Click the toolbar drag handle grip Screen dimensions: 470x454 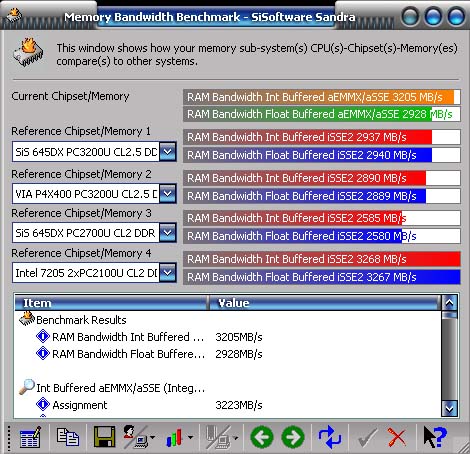9,437
